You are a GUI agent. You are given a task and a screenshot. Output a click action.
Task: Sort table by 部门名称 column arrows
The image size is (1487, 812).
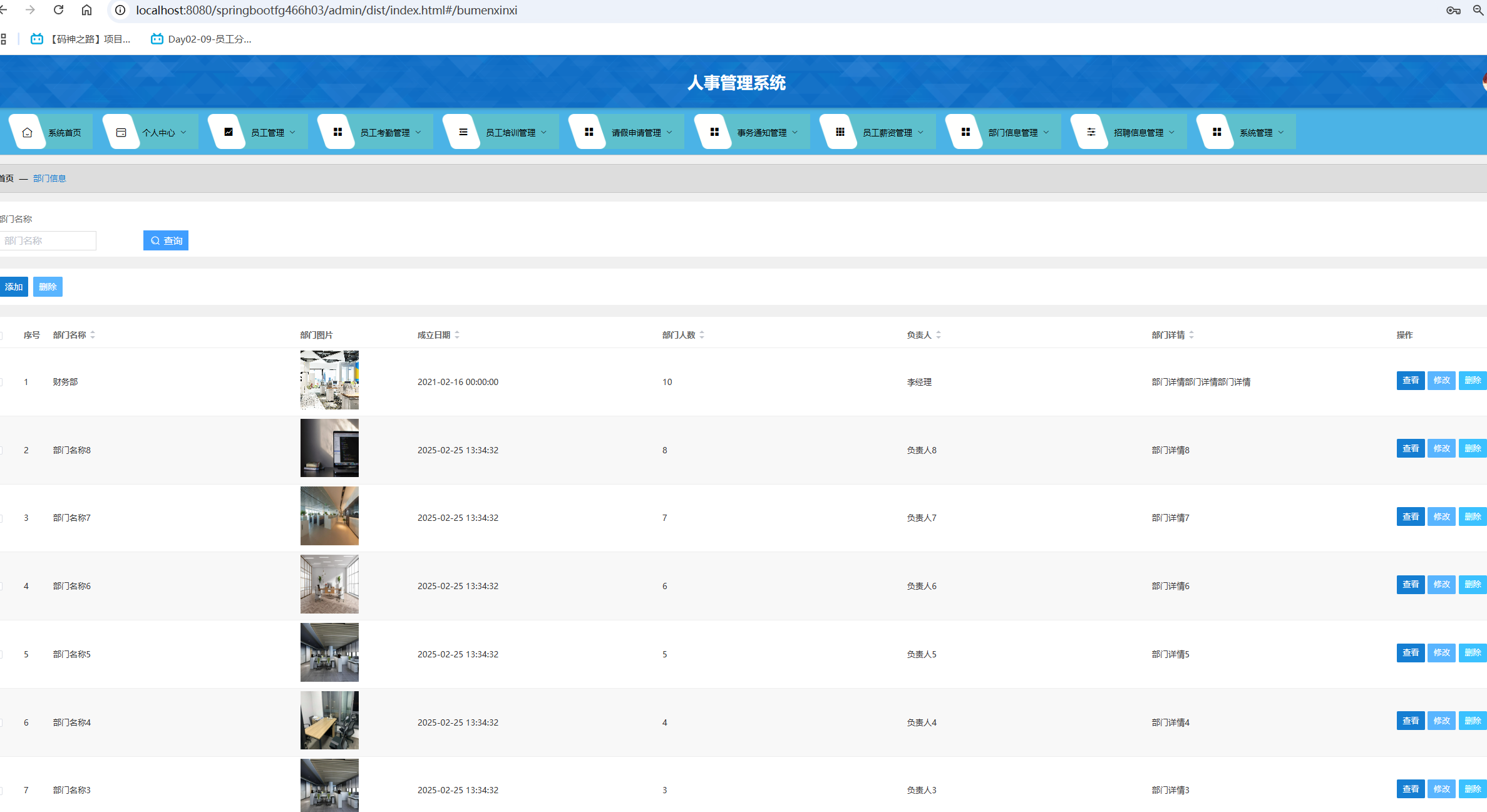point(93,335)
